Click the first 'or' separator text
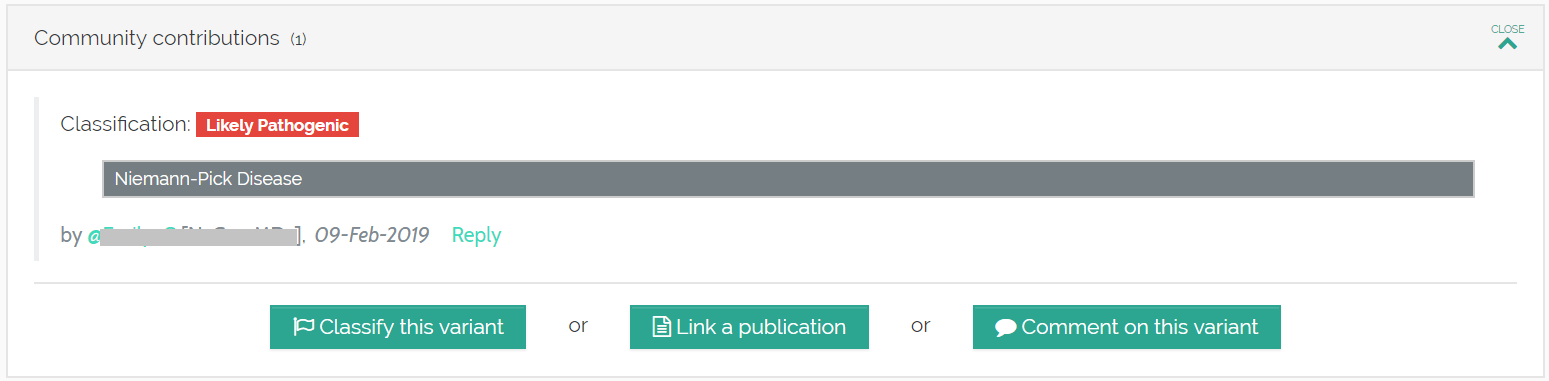This screenshot has width=1549, height=381. pyautogui.click(x=578, y=326)
